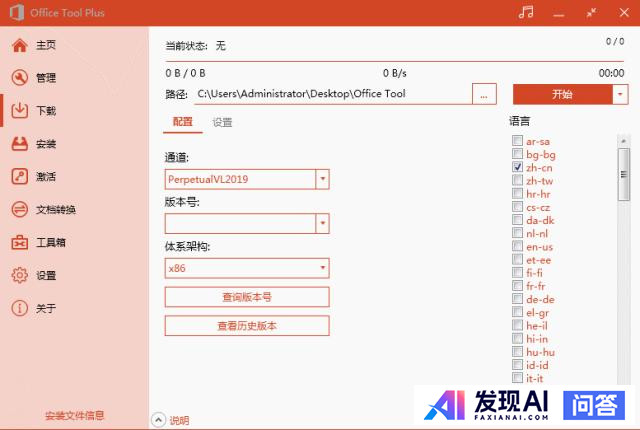Click the 设置 gear icon in sidebar

coord(19,275)
